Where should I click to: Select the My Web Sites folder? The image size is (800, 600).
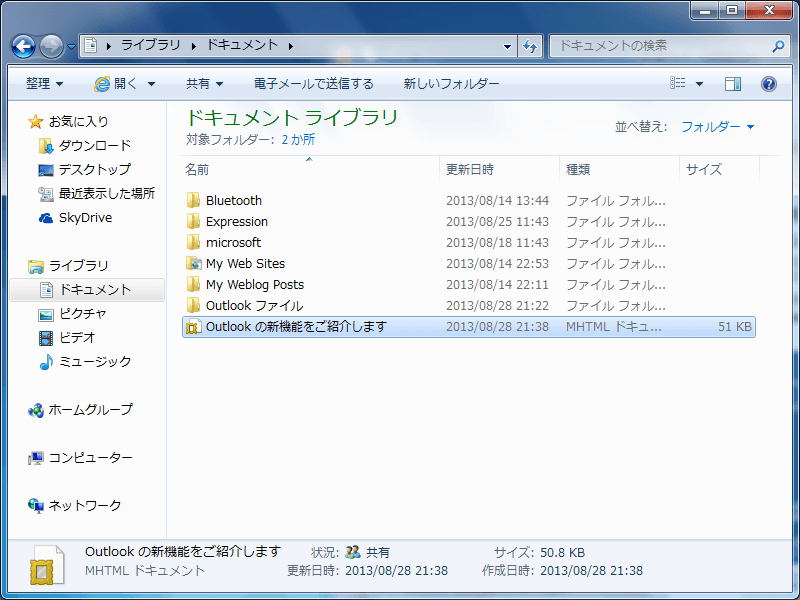[245, 264]
